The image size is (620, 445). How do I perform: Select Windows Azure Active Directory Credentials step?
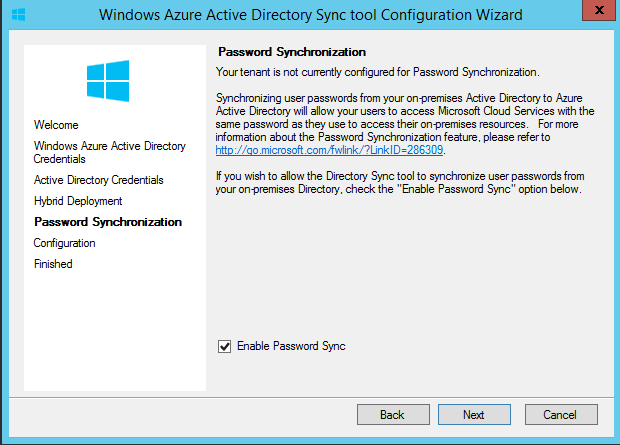(110, 152)
